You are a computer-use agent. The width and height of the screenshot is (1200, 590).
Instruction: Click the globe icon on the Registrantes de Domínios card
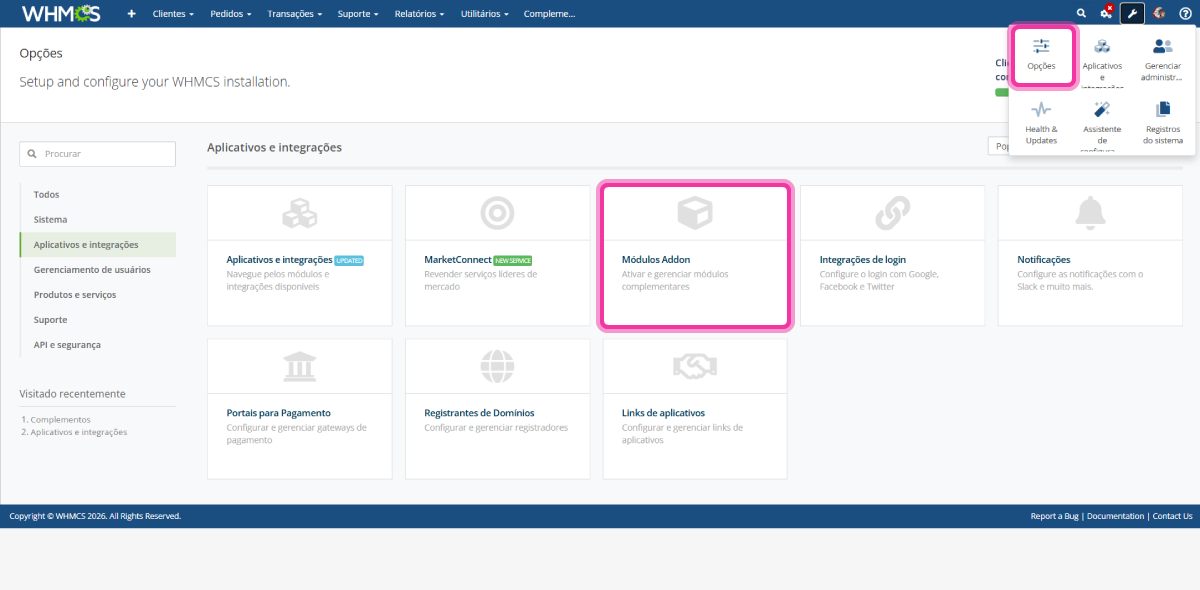pyautogui.click(x=497, y=366)
